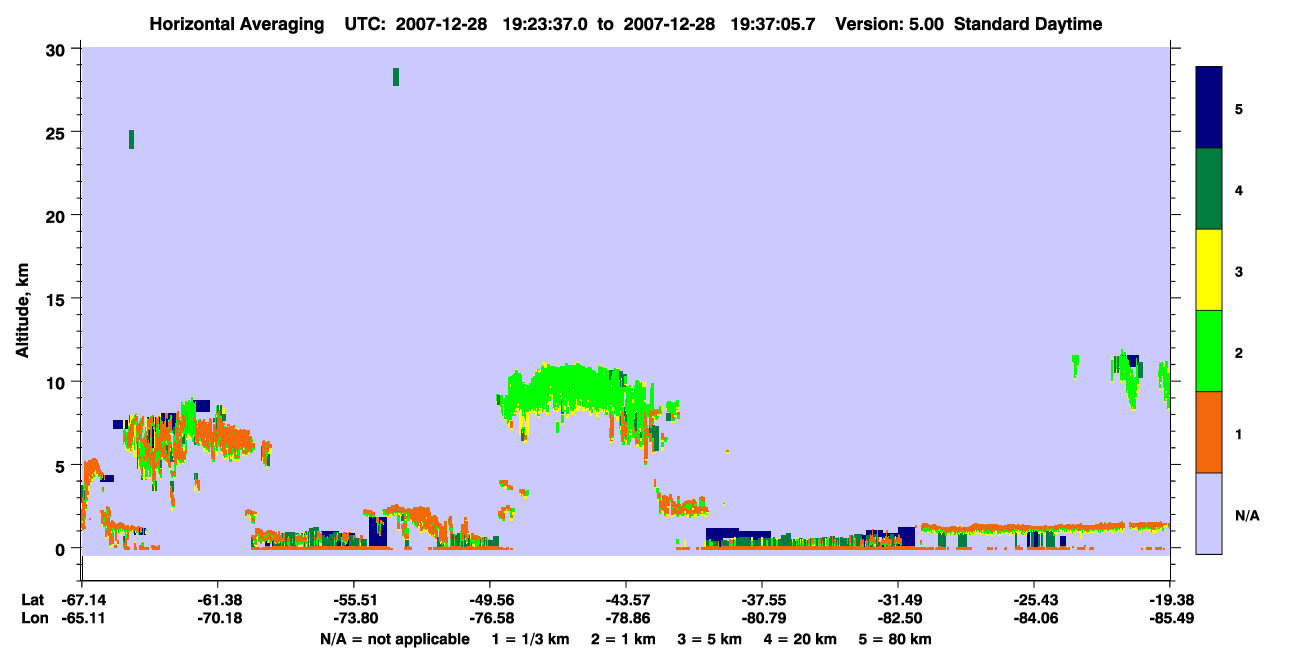Click the bright green colorbar segment labeled 2
1300x667 pixels.
(1209, 351)
